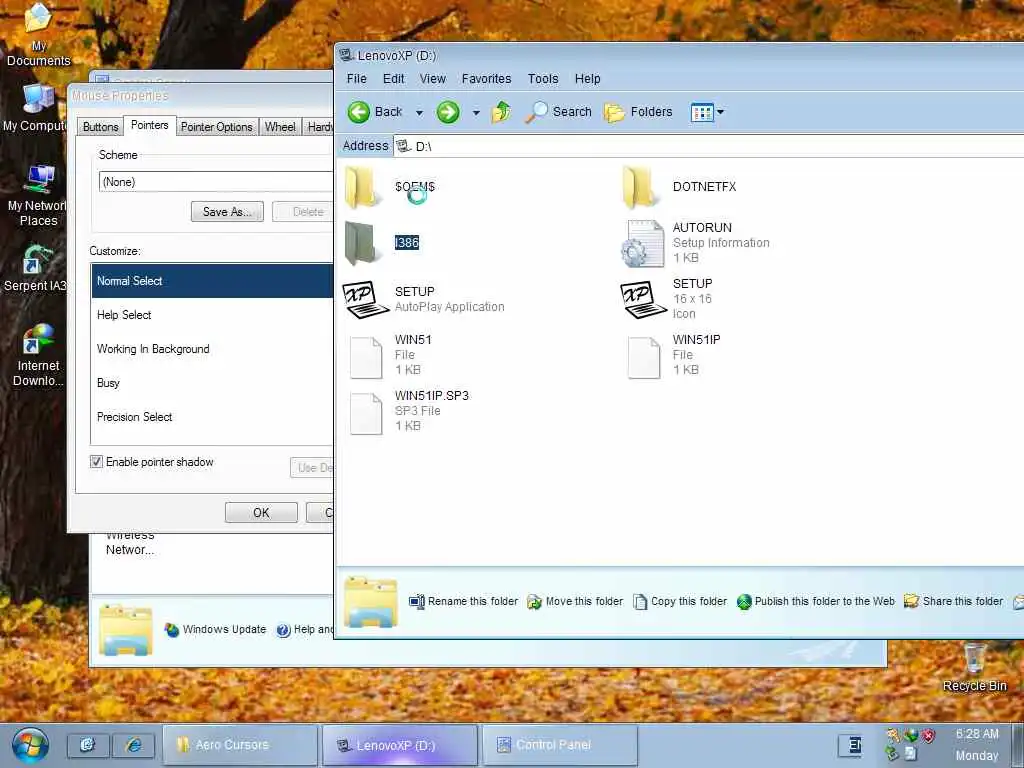Select Busy pointer entry
Screen dimensions: 1024x768
212,383
